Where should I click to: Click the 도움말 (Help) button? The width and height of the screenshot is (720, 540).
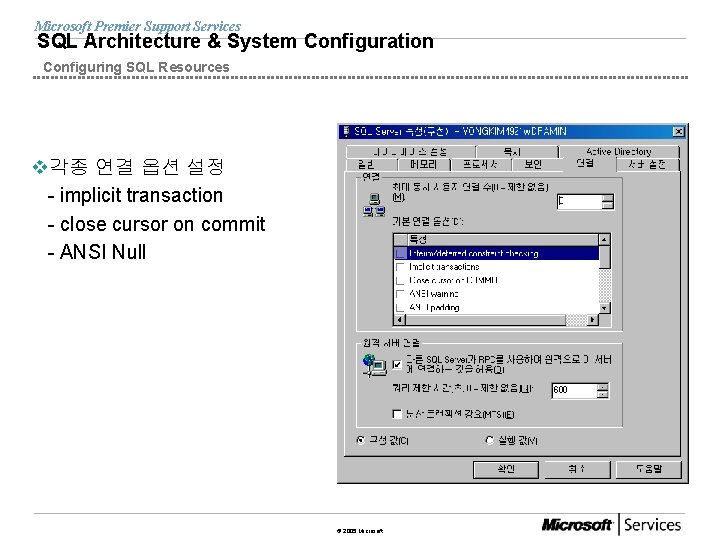pos(648,469)
